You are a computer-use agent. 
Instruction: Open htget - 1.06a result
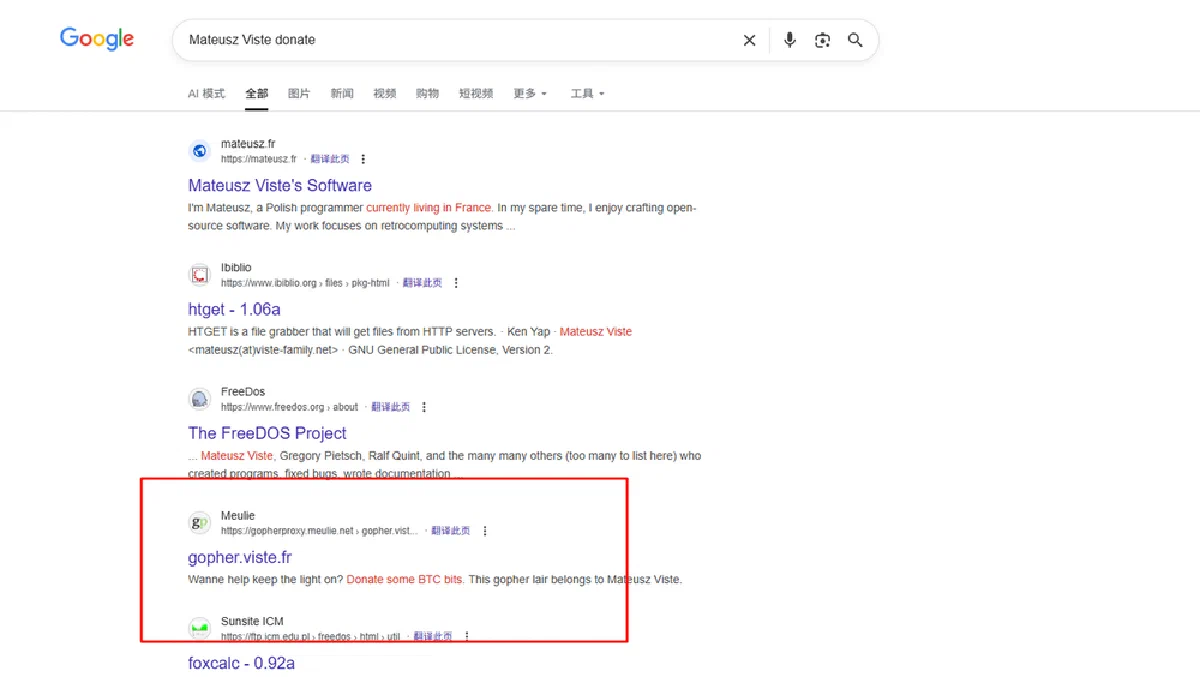(x=234, y=309)
